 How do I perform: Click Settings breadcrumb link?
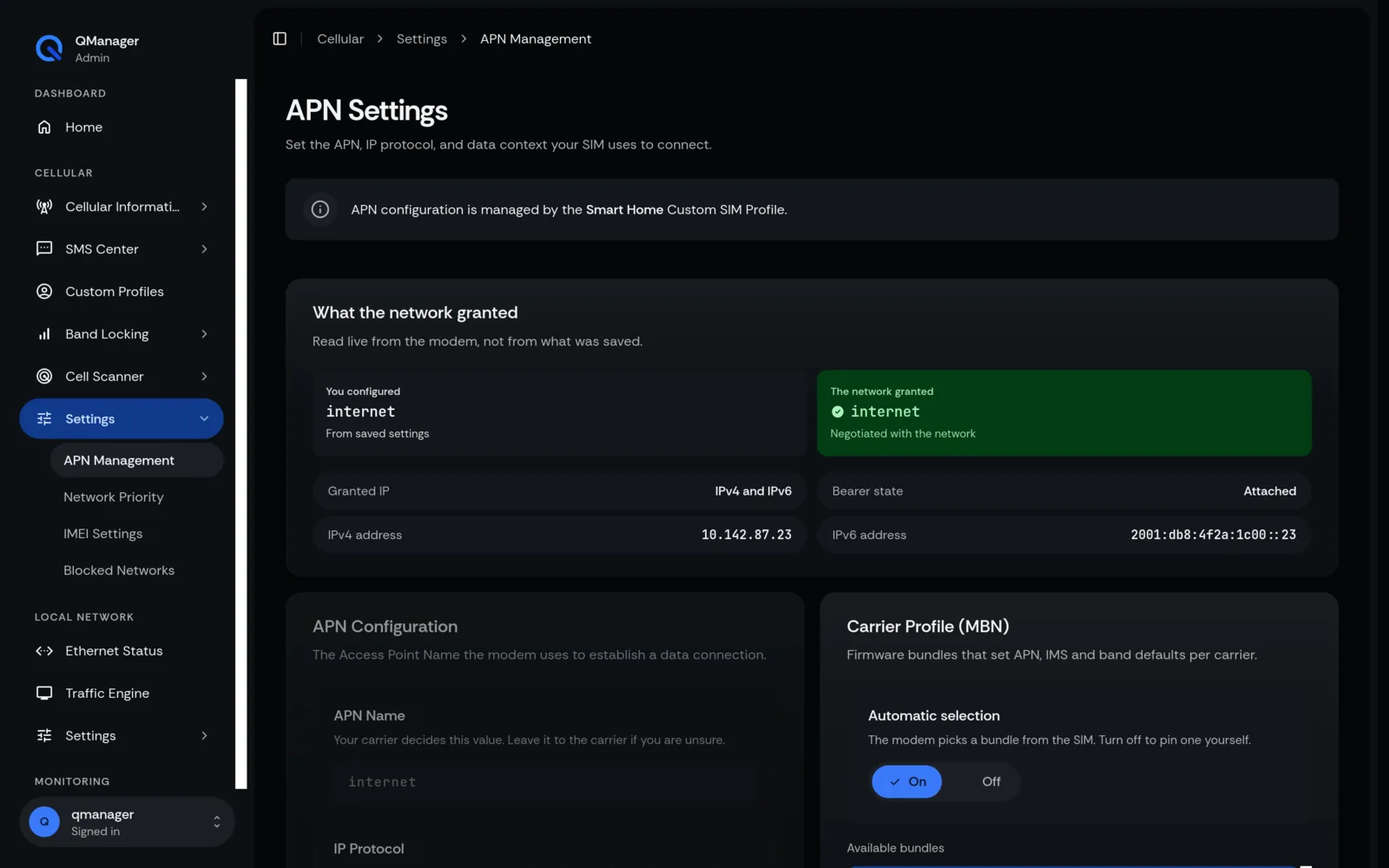click(x=422, y=39)
